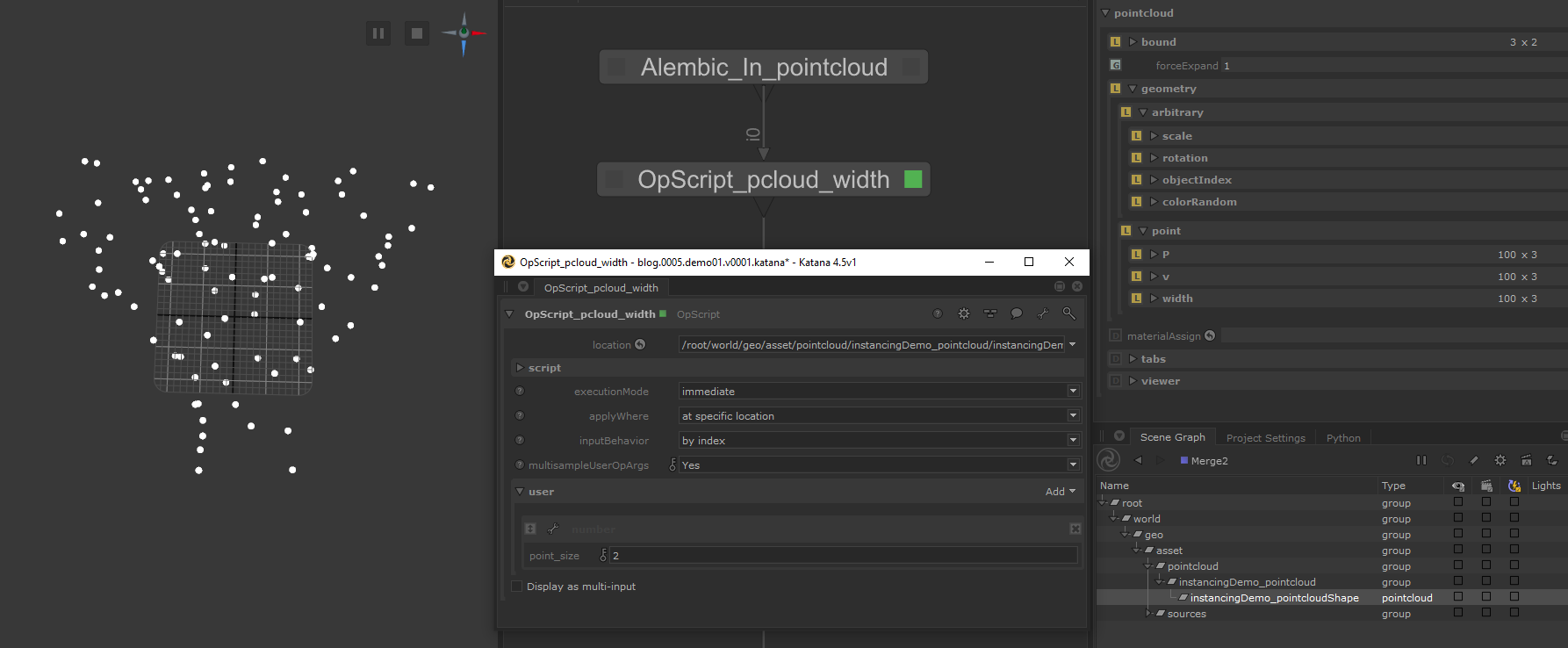This screenshot has height=648, width=1568.
Task: Collapse the user parameter group
Action: 520,491
